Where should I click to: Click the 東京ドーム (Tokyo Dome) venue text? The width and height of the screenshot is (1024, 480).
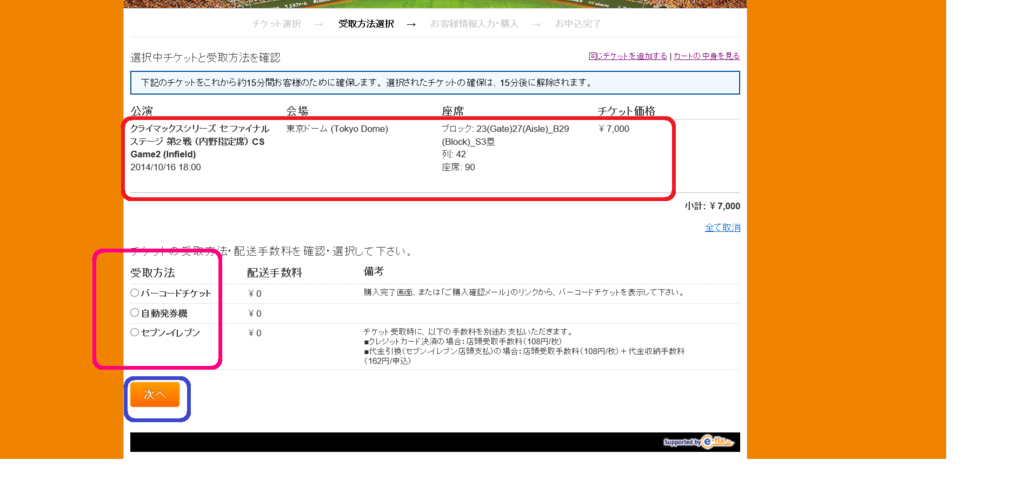[x=337, y=129]
